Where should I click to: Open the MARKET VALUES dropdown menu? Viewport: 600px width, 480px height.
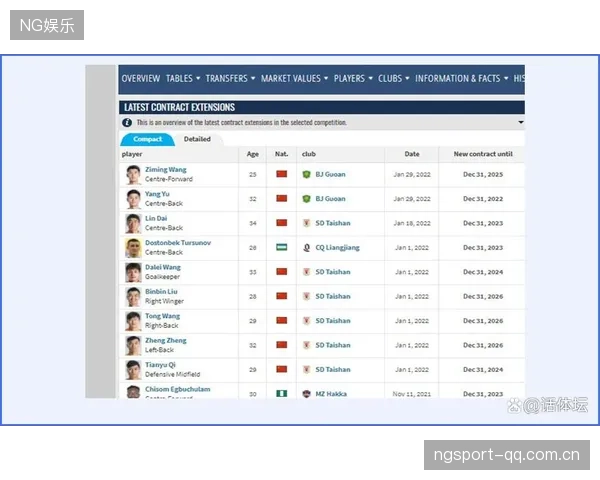295,78
